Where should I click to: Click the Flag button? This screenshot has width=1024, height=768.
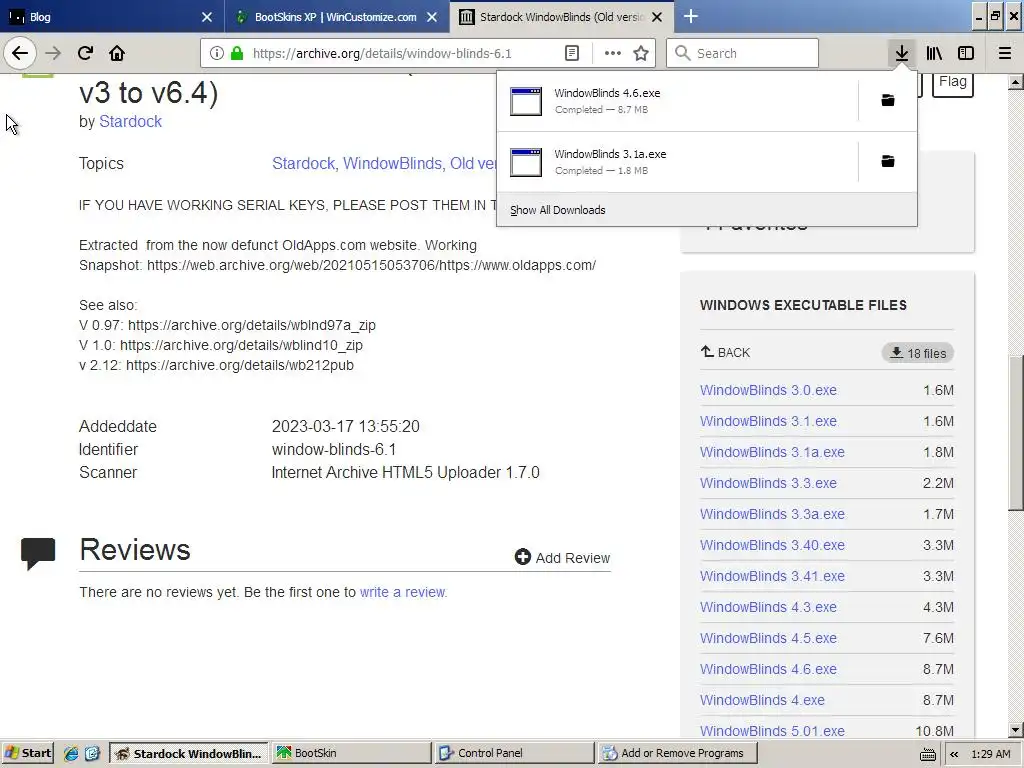click(952, 82)
